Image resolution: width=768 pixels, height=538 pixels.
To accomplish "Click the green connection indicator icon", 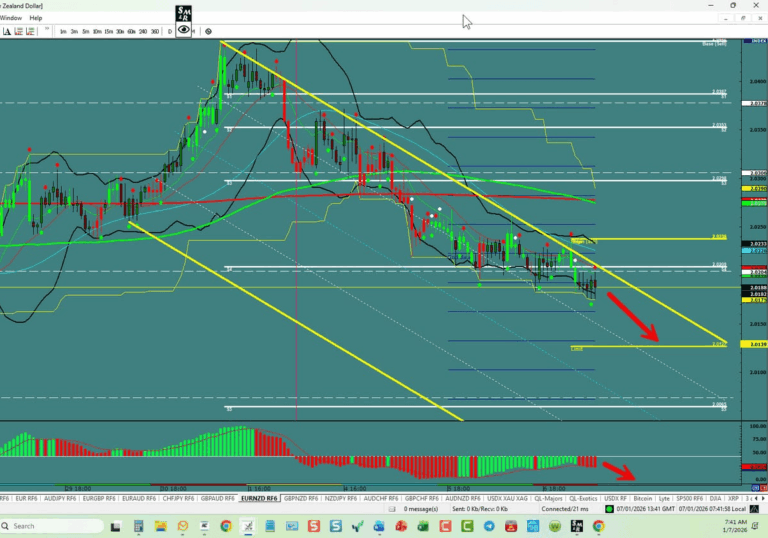I will coord(609,509).
